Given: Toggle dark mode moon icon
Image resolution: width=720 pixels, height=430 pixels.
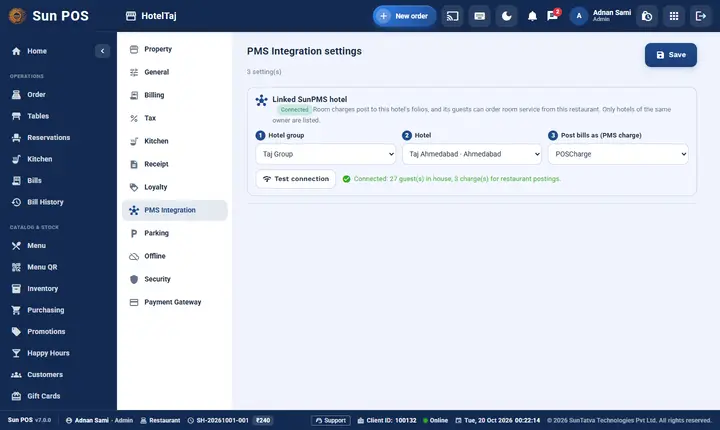Looking at the screenshot, I should coord(506,16).
